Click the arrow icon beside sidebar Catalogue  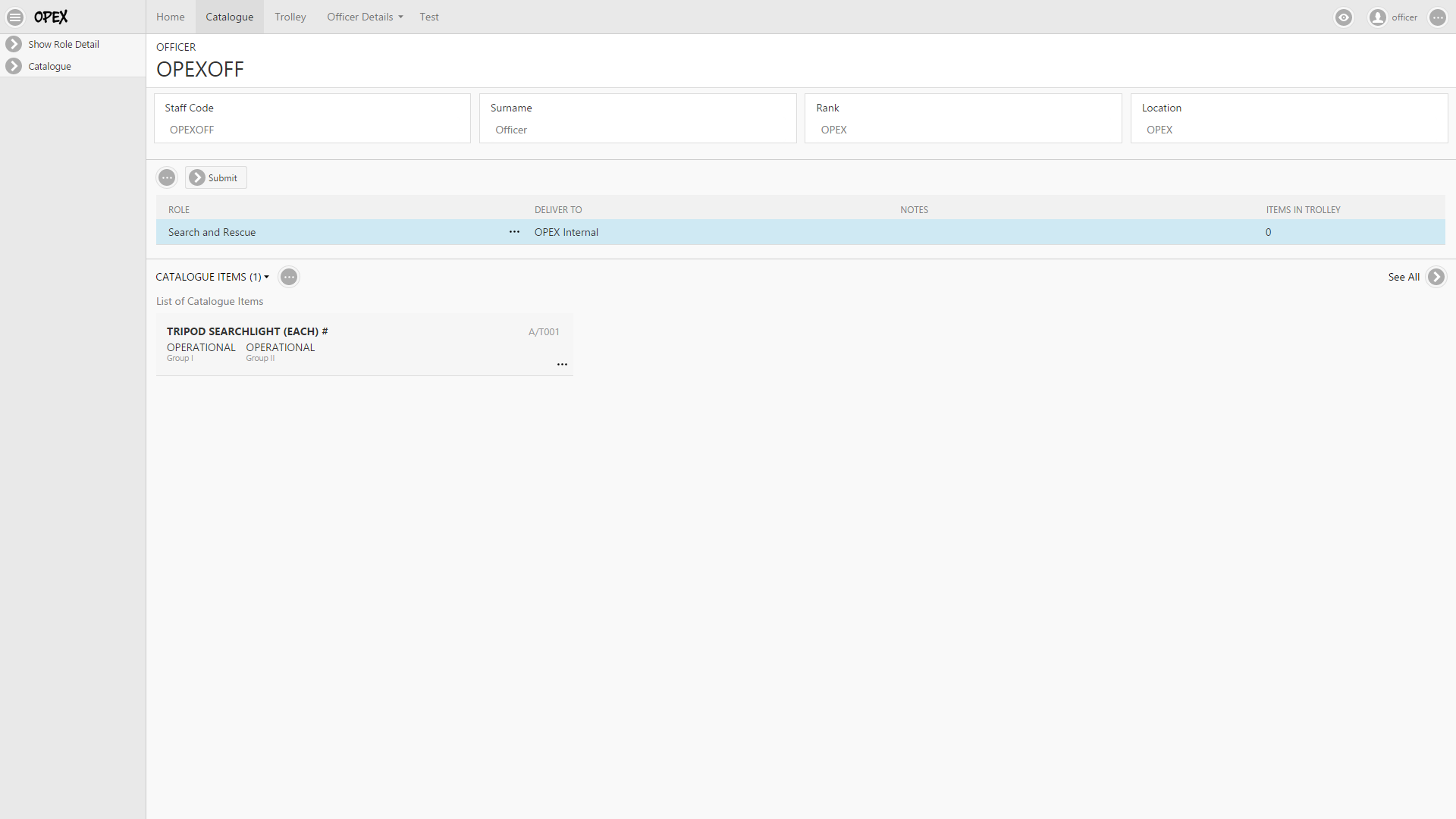click(14, 66)
